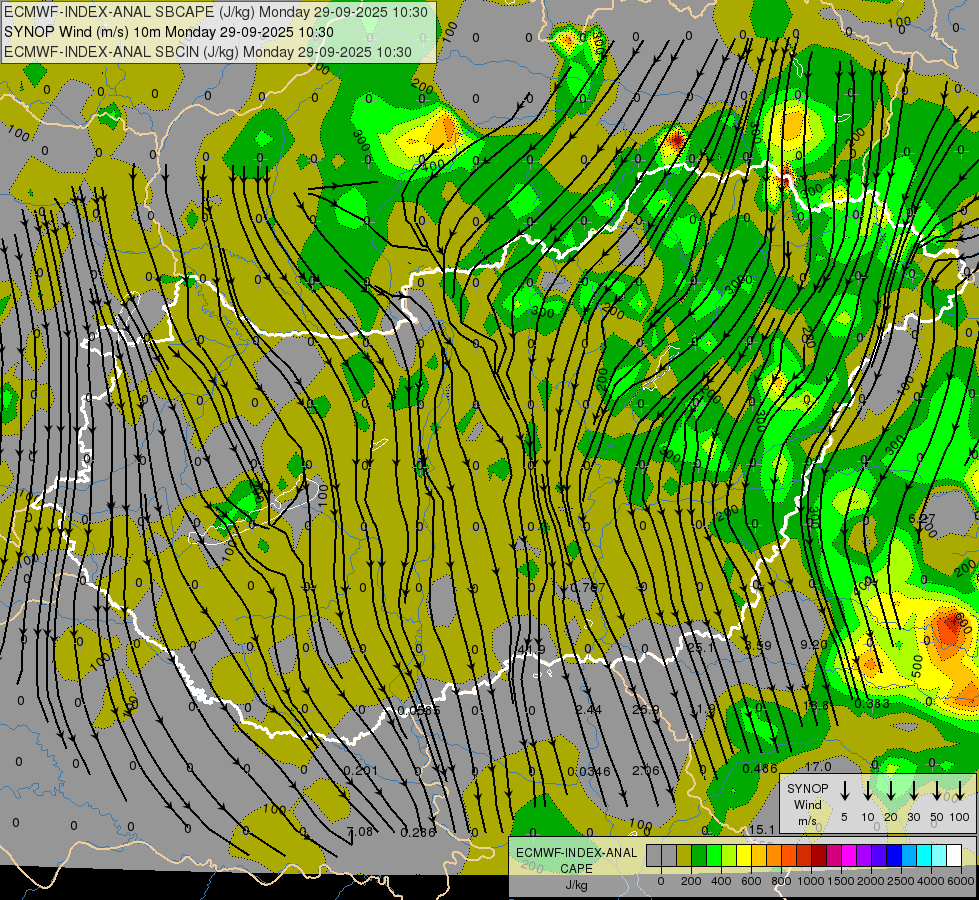
Task: Click the 0.236 value near map bottom
Action: [418, 832]
